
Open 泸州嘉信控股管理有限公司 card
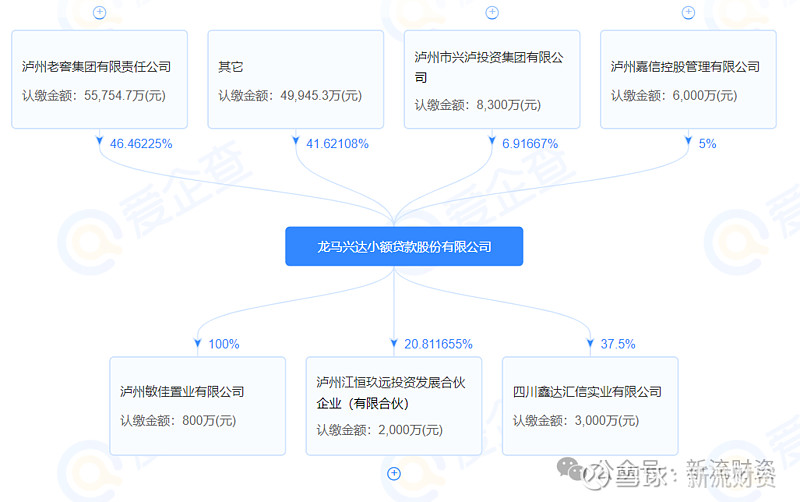(x=688, y=79)
